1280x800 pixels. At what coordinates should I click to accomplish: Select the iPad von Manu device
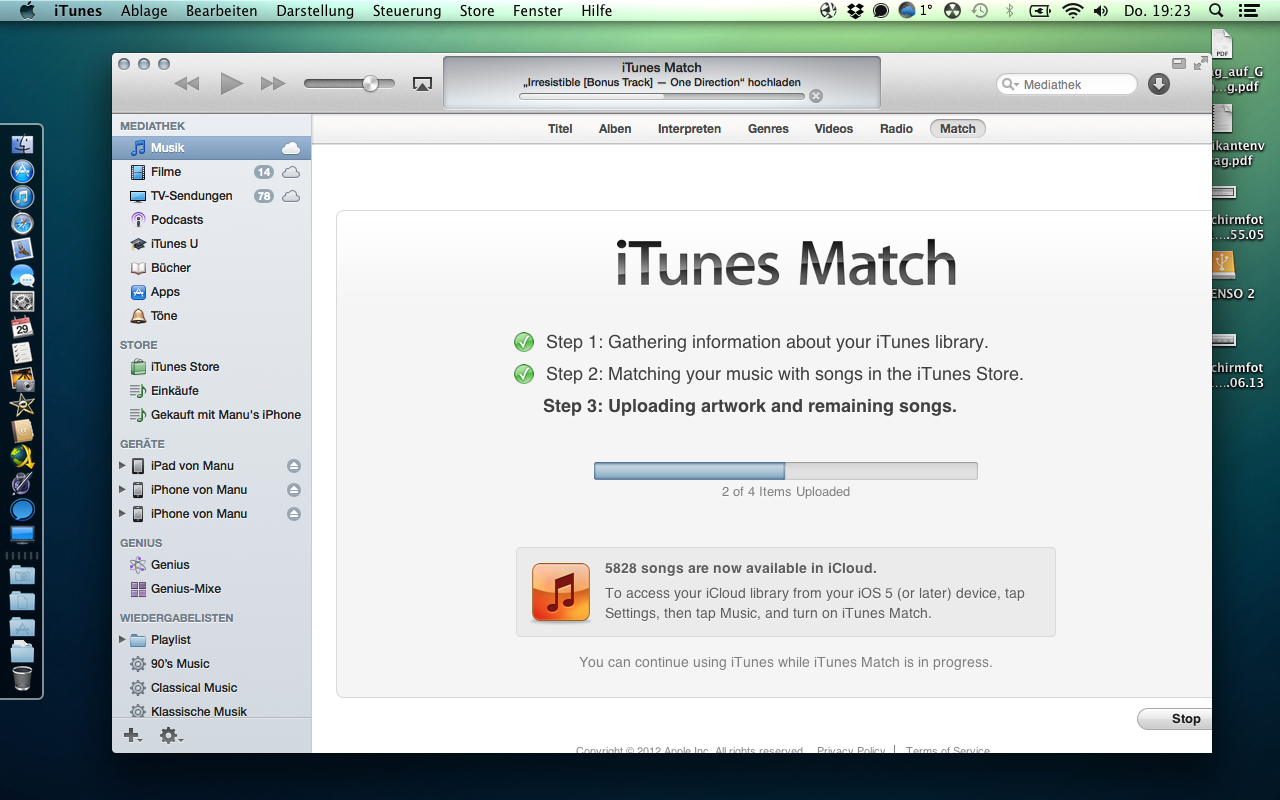click(212, 466)
